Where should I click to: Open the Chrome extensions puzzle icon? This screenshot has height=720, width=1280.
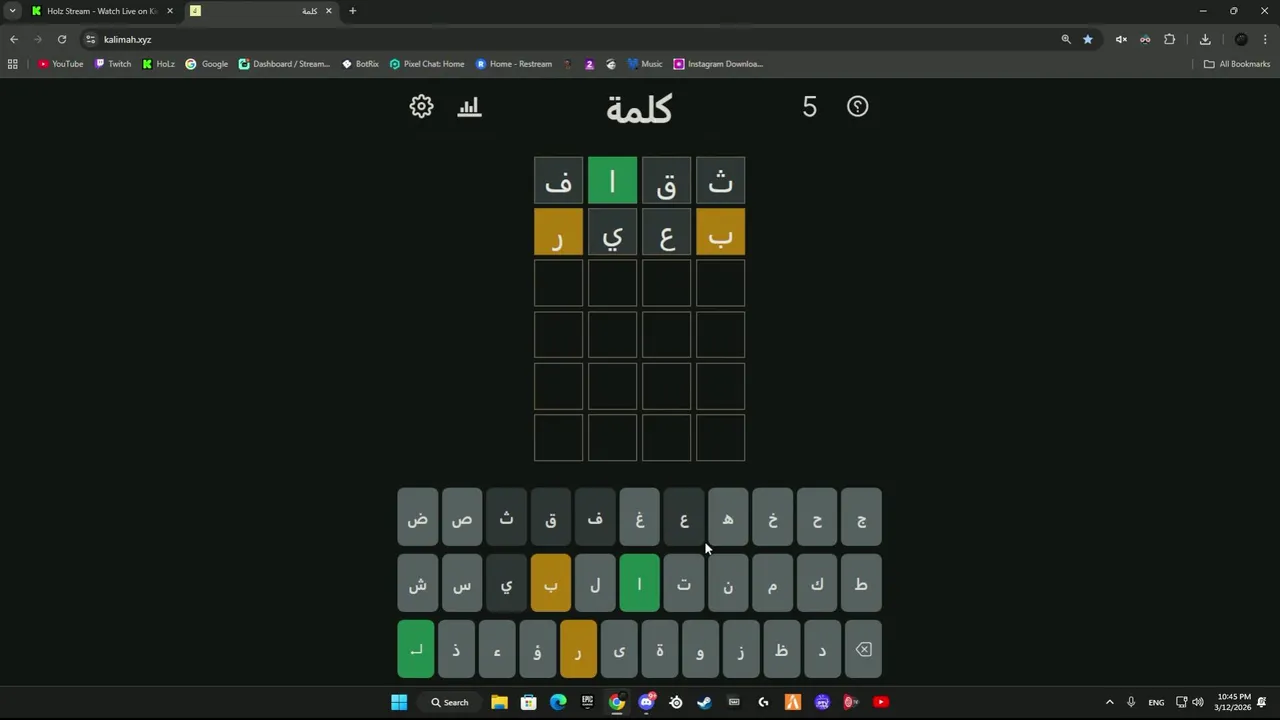[1169, 39]
